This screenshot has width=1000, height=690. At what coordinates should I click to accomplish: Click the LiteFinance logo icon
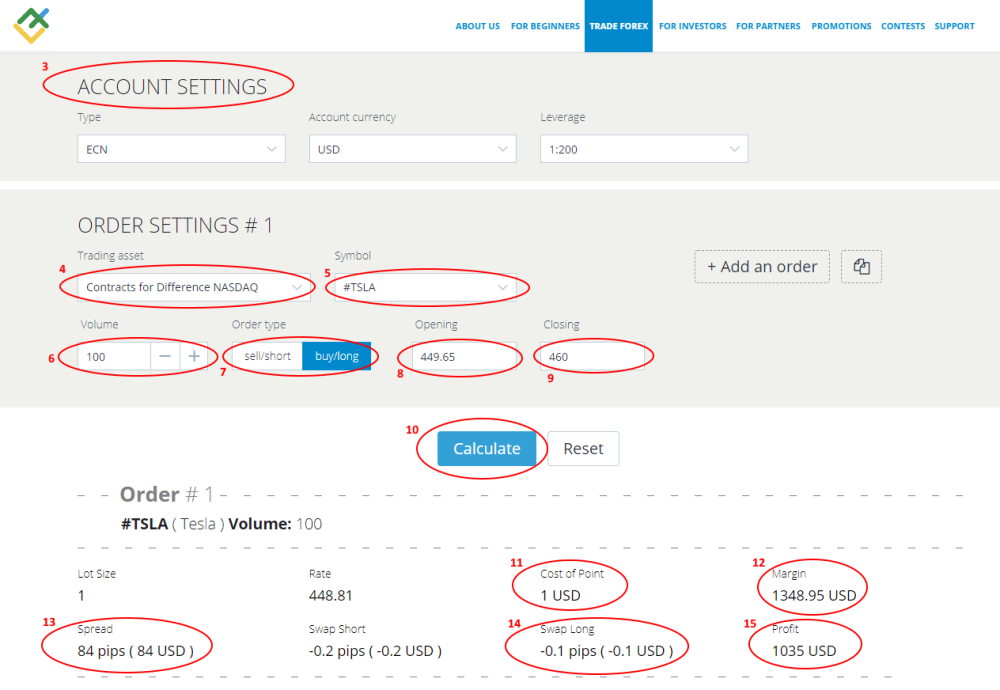point(32,25)
